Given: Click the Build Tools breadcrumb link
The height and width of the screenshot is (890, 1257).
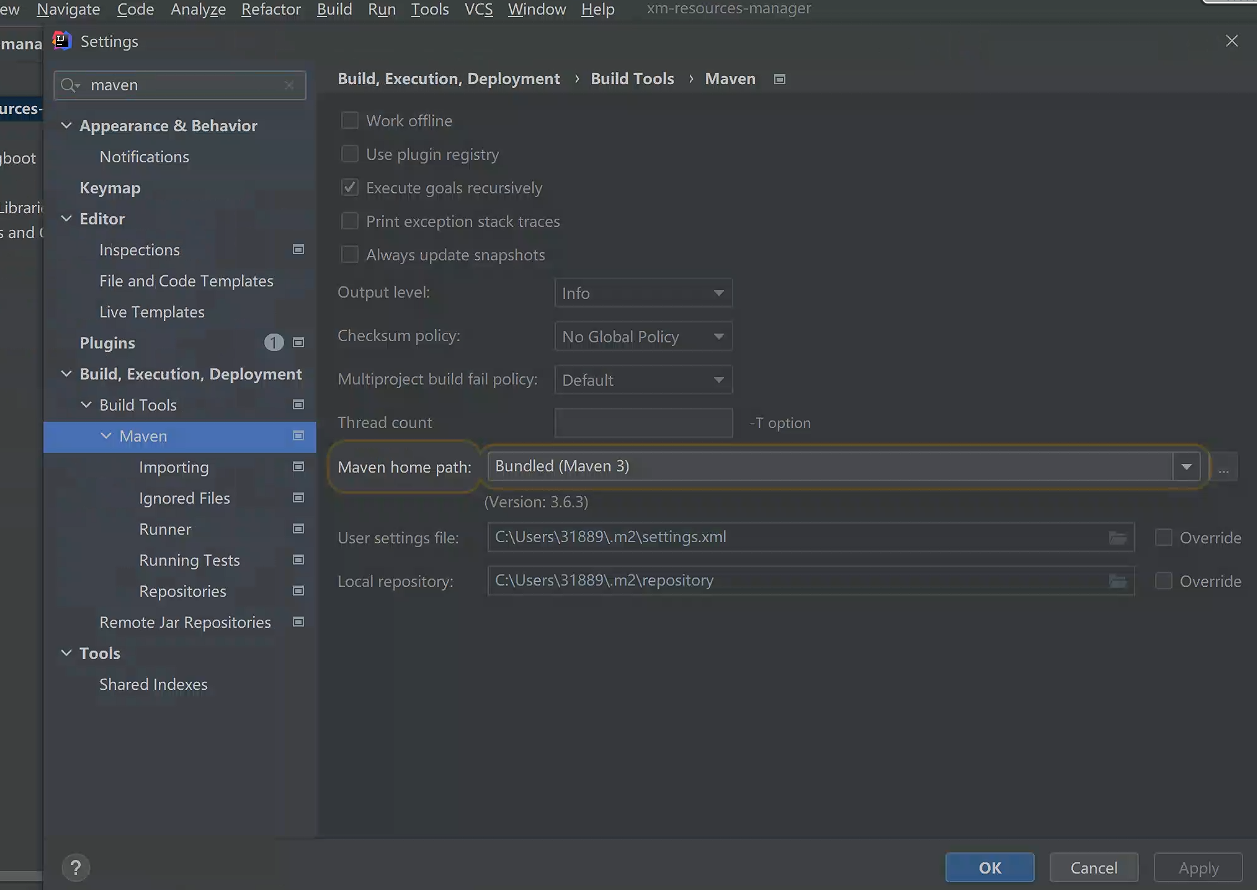Looking at the screenshot, I should click(x=633, y=79).
